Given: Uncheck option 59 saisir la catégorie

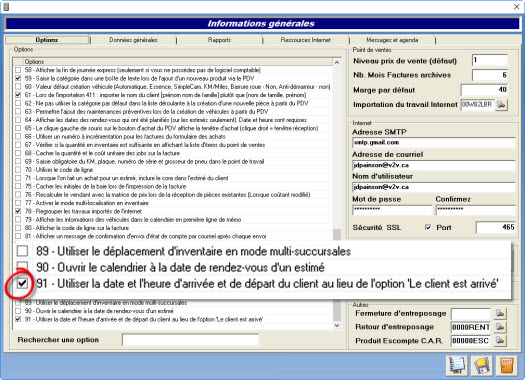Looking at the screenshot, I should [18, 78].
